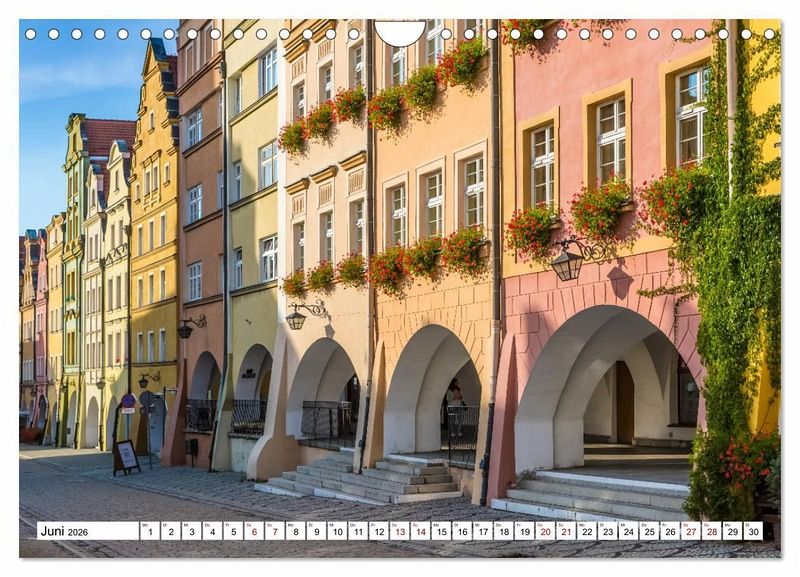Choose Sunday the 14th date box
Screen dimensions: 800x577
420,531
